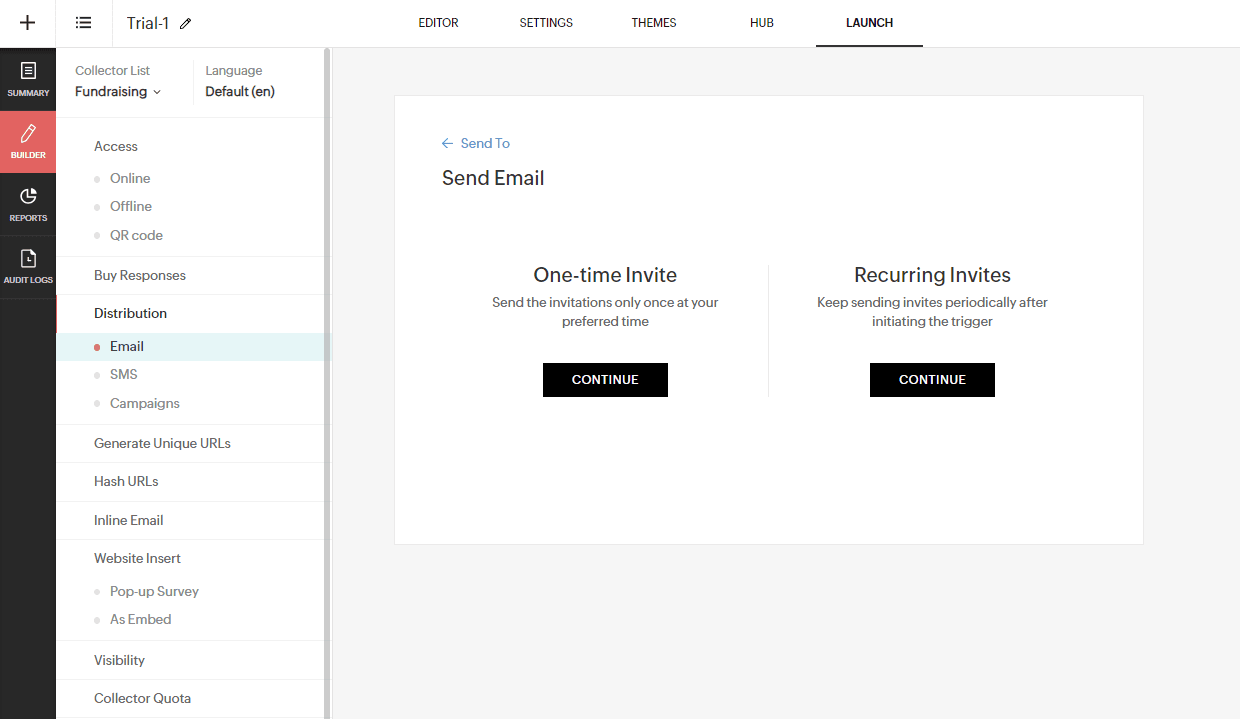The height and width of the screenshot is (719, 1240).
Task: Open the Builder sidebar section
Action: pyautogui.click(x=28, y=142)
